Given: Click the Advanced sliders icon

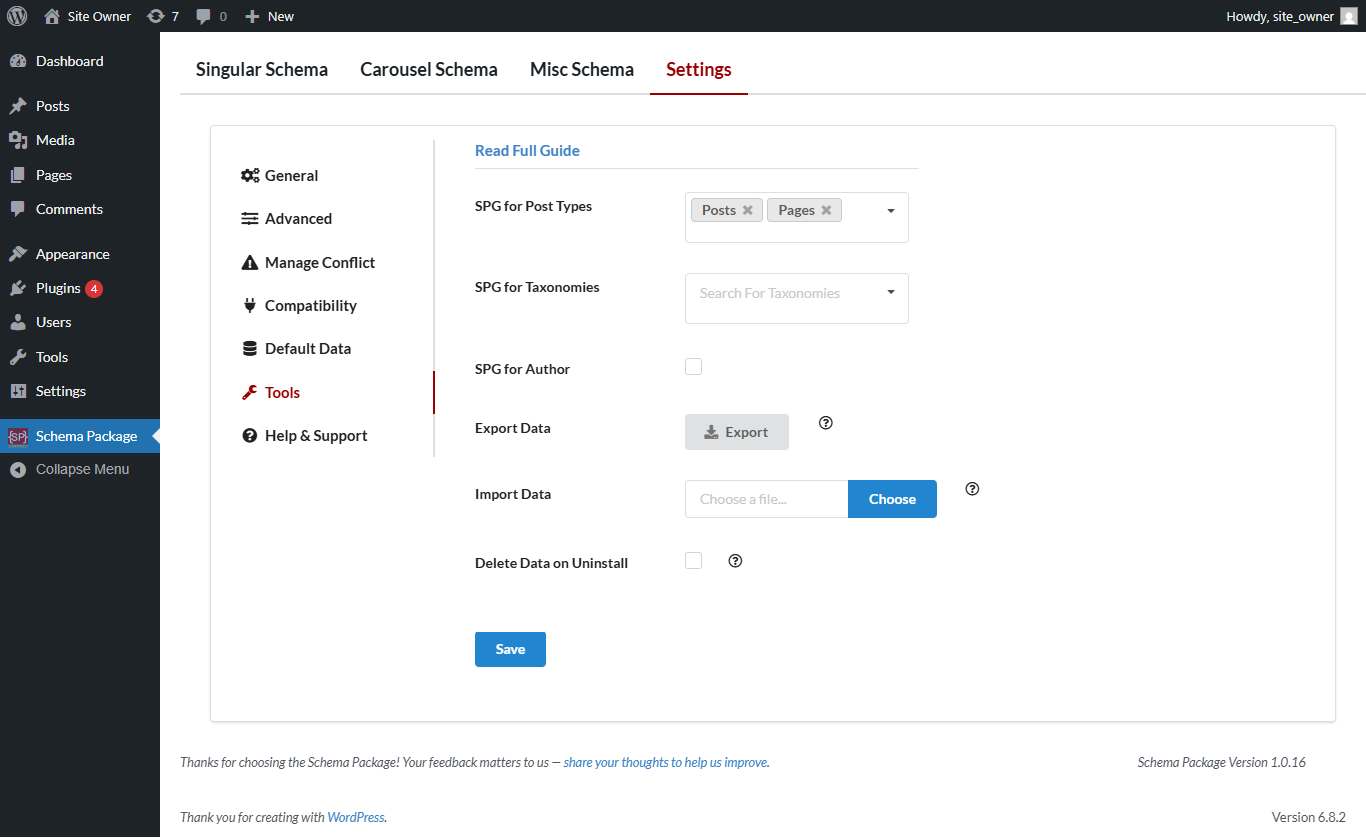Looking at the screenshot, I should point(250,219).
